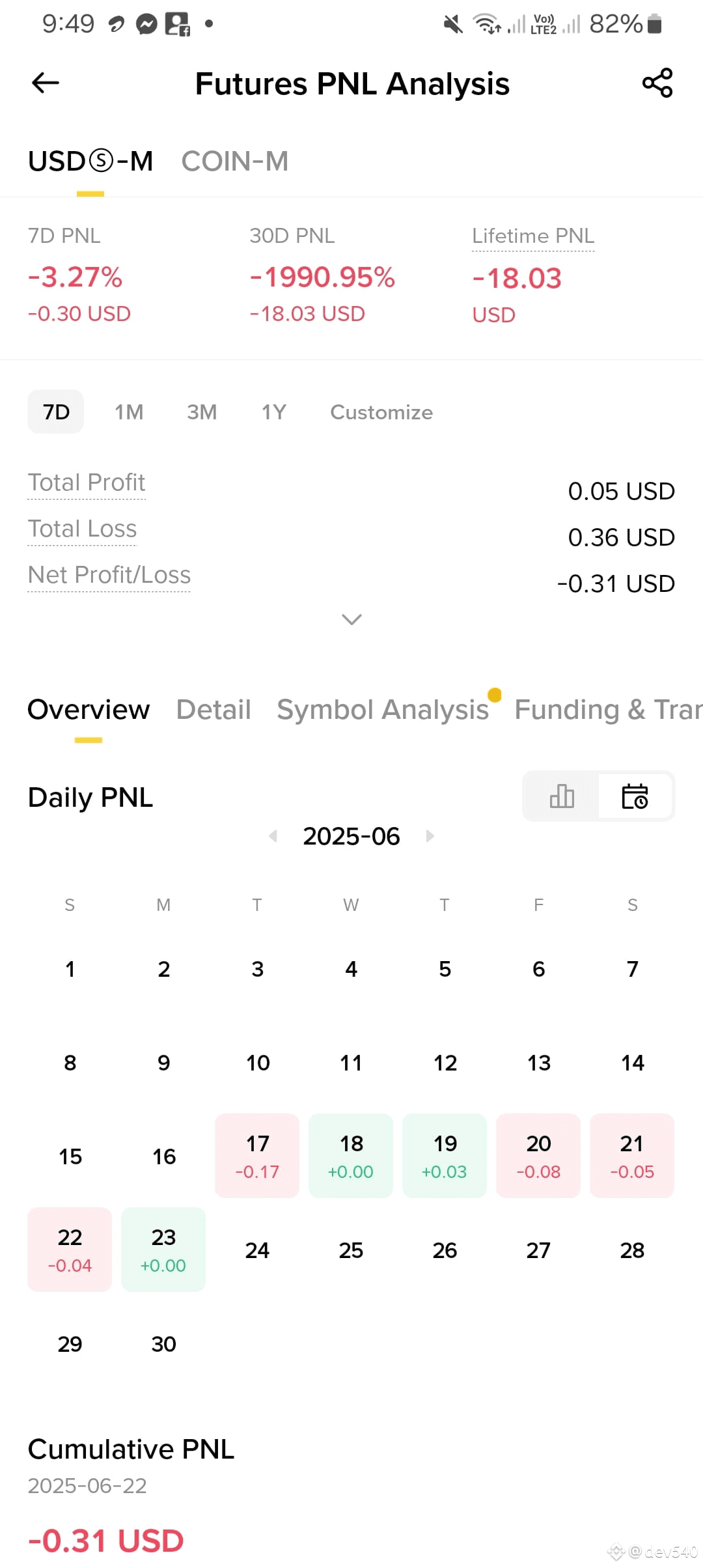703x1568 pixels.
Task: Select June 19 profit day cell
Action: tap(445, 1156)
